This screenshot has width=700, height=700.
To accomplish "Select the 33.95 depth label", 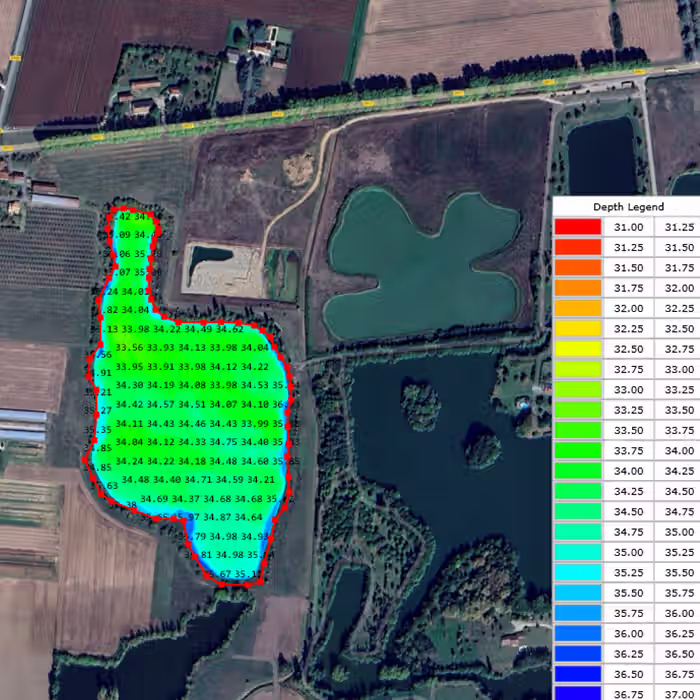I will pyautogui.click(x=129, y=367).
